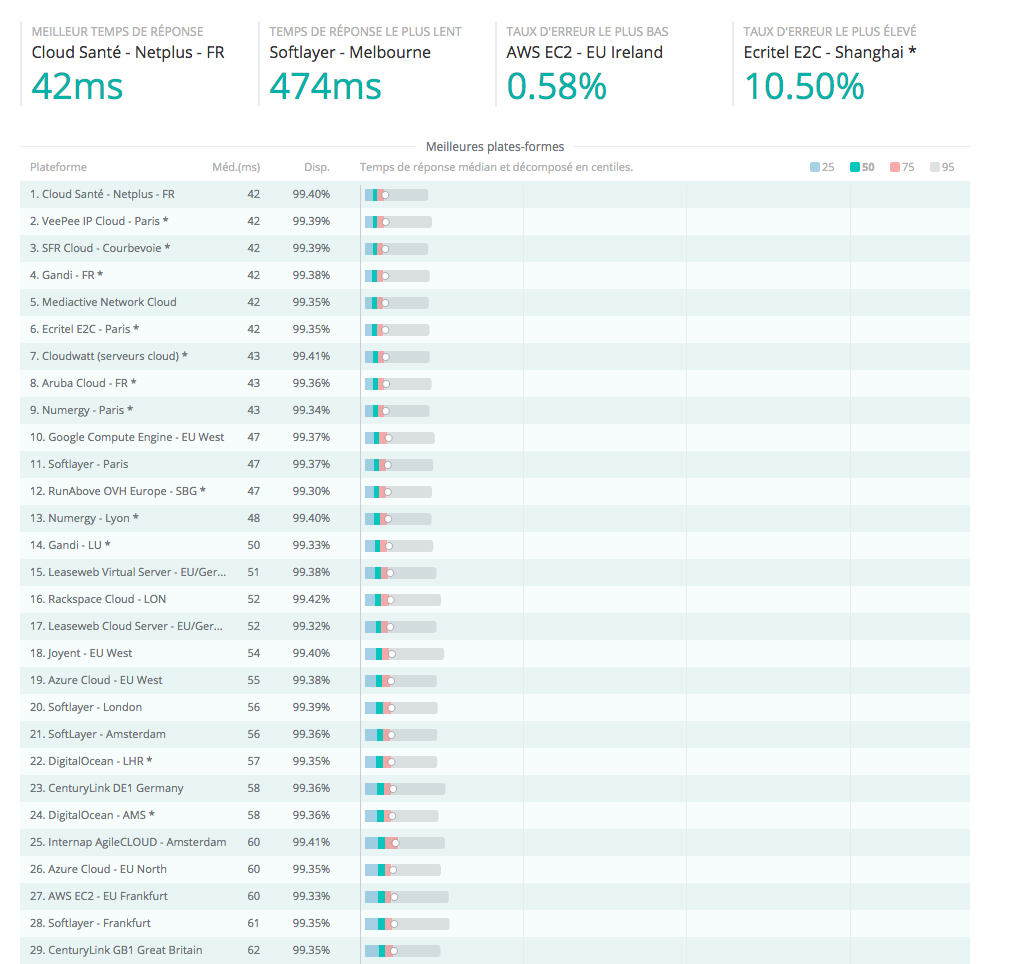Select row Internap AgileCLOUD - Amsterdam
The height and width of the screenshot is (964, 1017).
(495, 843)
